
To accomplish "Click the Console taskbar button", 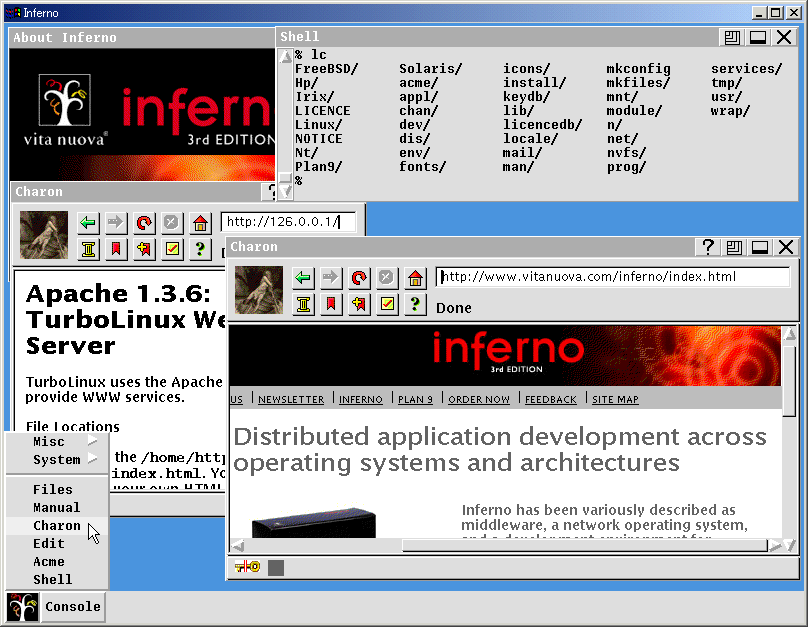I will point(72,606).
